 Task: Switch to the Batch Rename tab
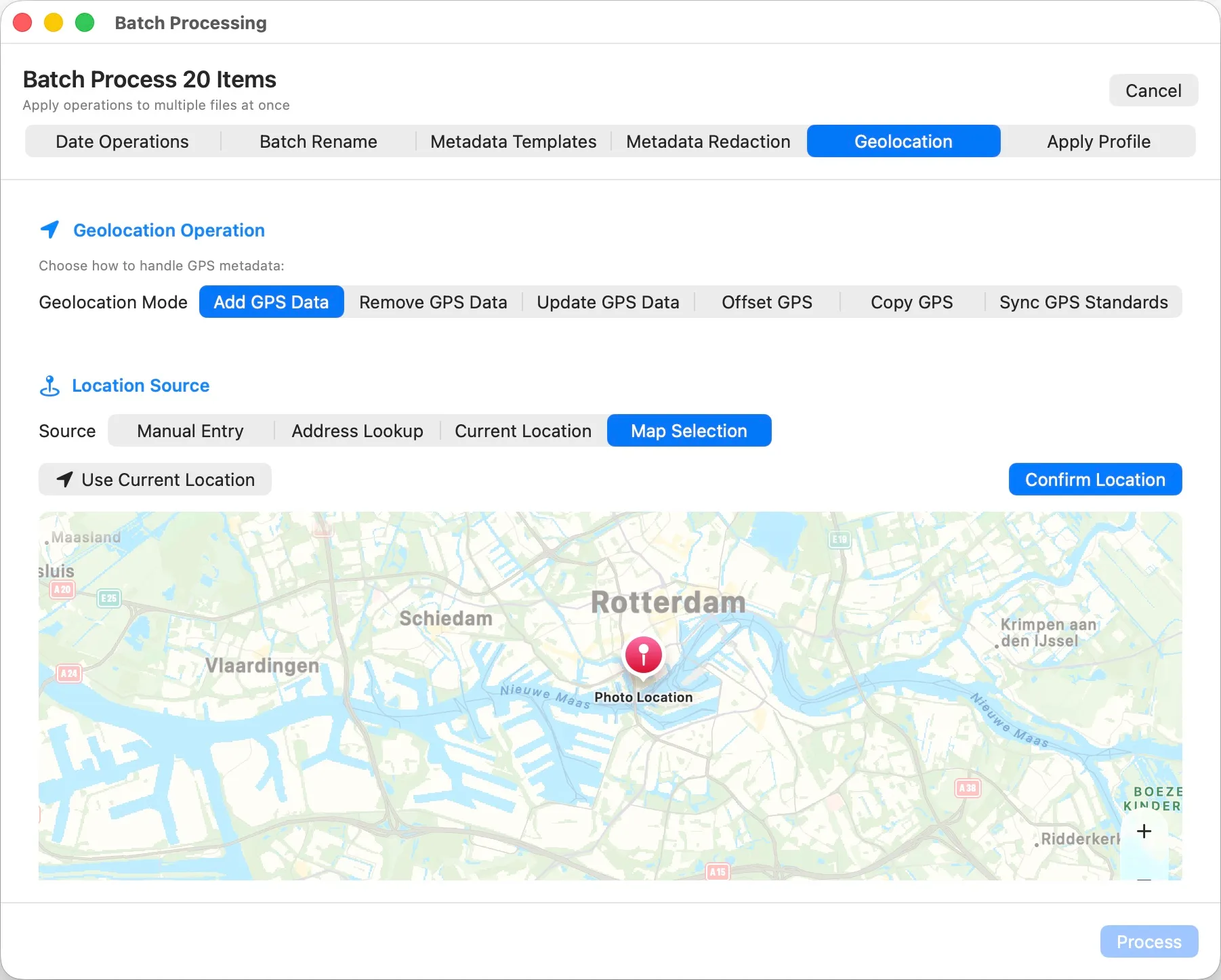click(x=318, y=141)
